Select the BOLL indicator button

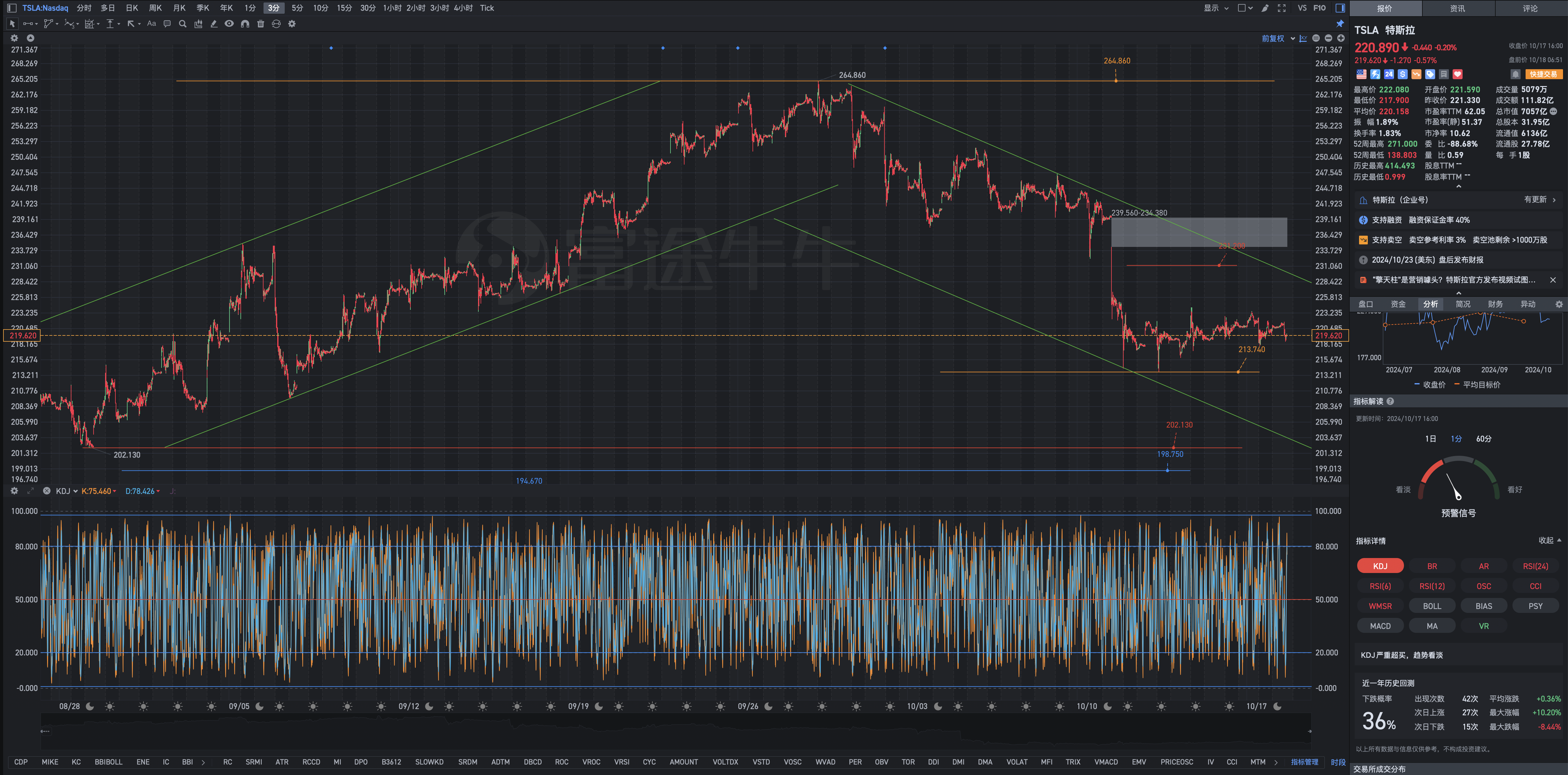[x=1432, y=606]
